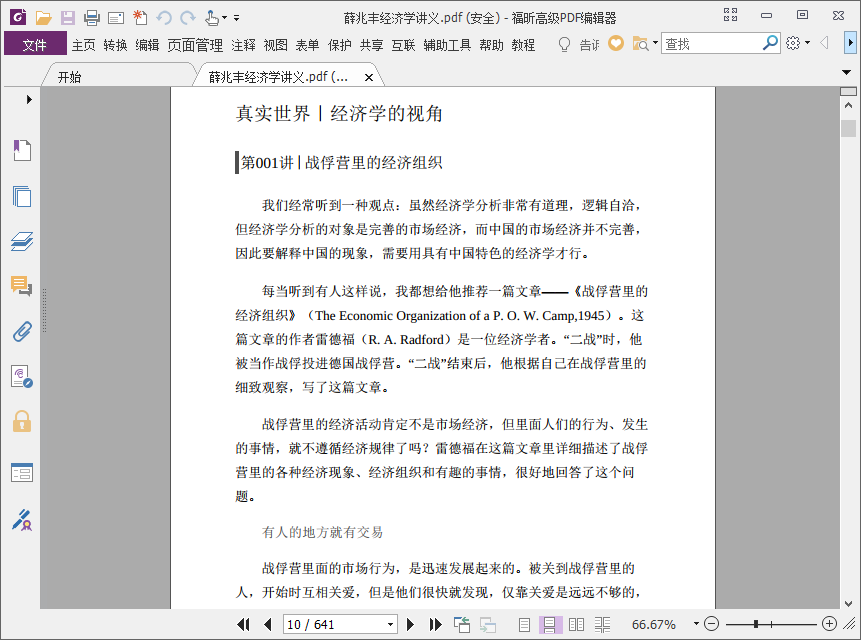Switch to the 开始 document tab

(x=70, y=77)
